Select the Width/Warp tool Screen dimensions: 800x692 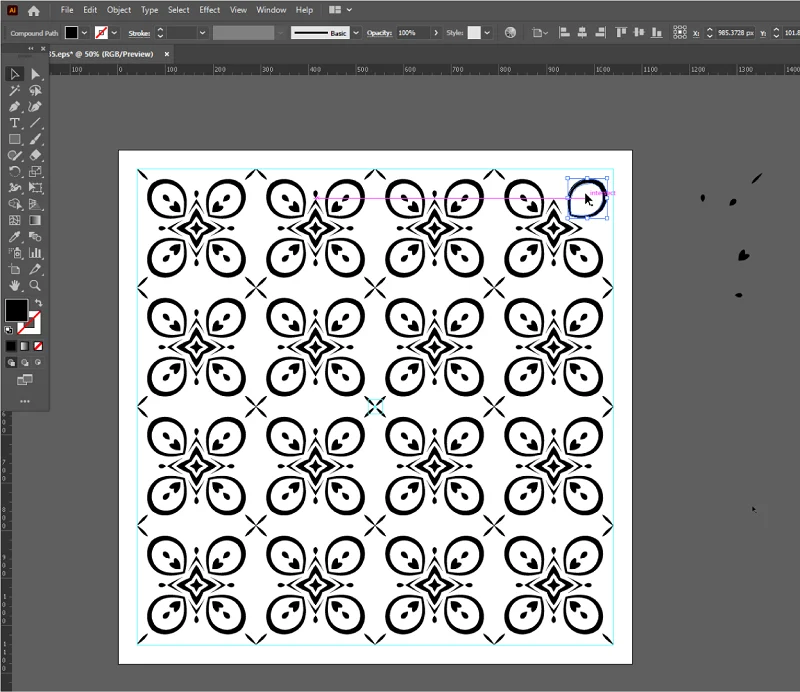tap(14, 188)
